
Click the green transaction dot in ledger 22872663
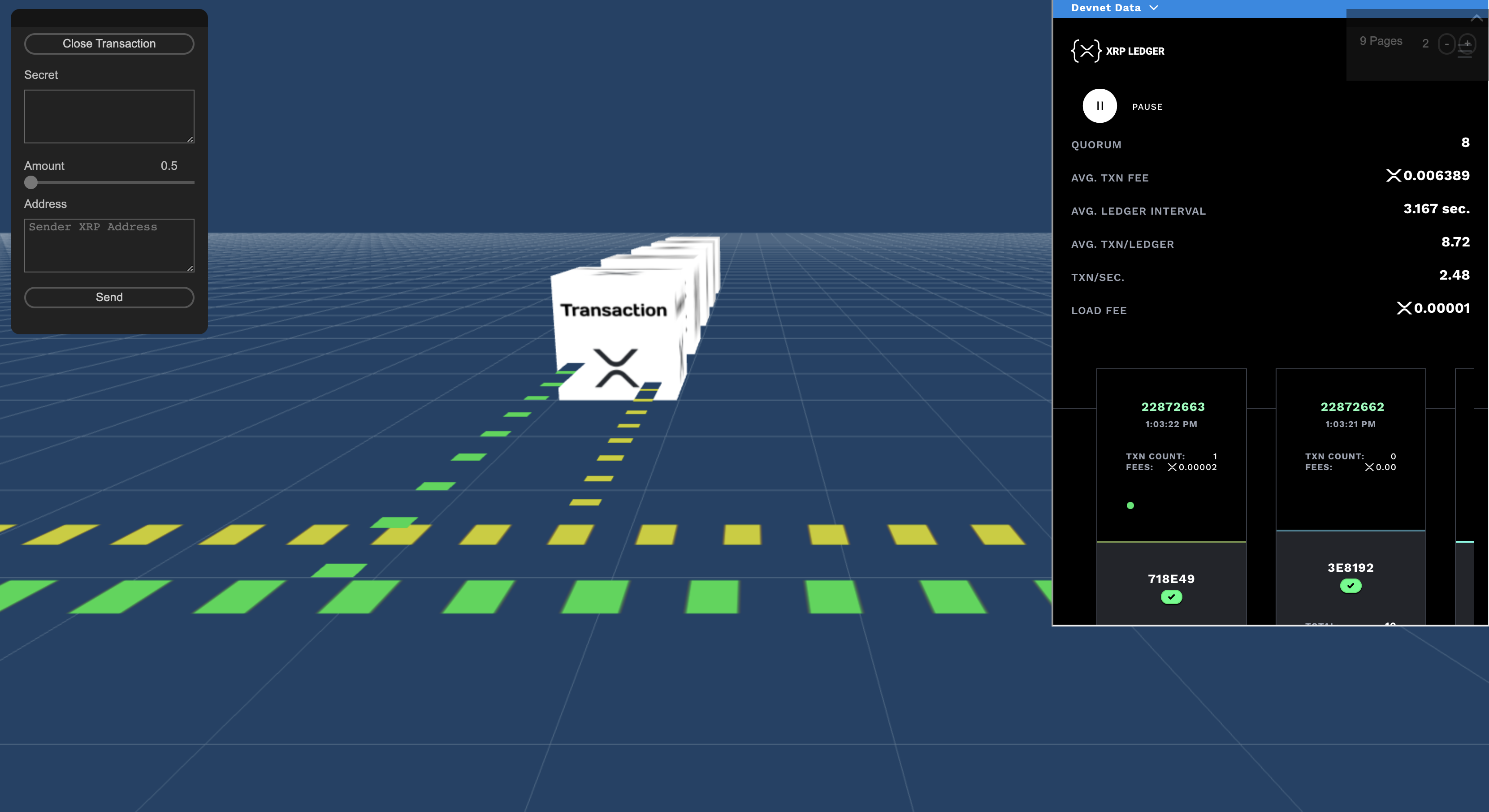(x=1130, y=505)
